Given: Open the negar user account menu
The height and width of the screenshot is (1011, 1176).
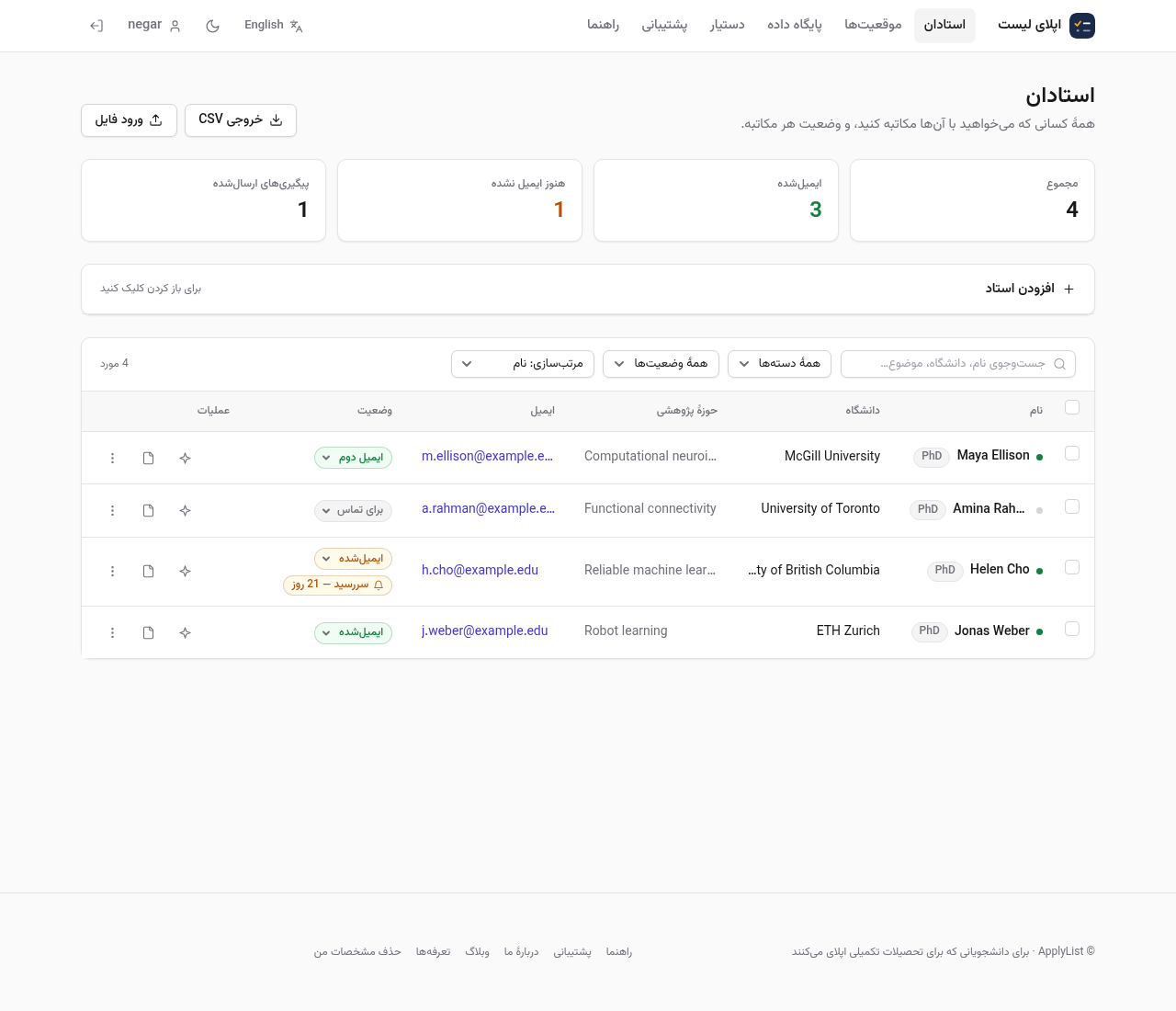Looking at the screenshot, I should 154,25.
